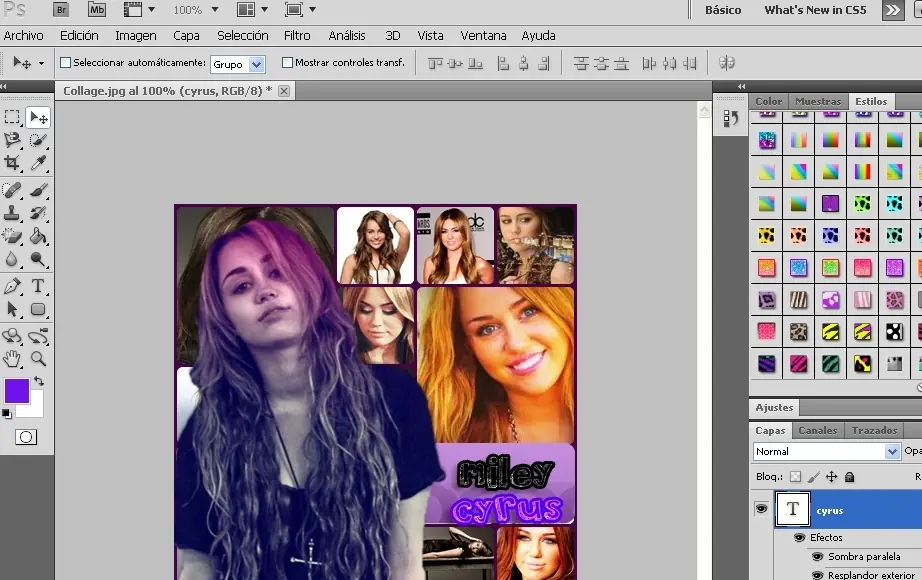Screen dimensions: 922x580
Task: Open the History panel icon in dock
Action: point(730,118)
